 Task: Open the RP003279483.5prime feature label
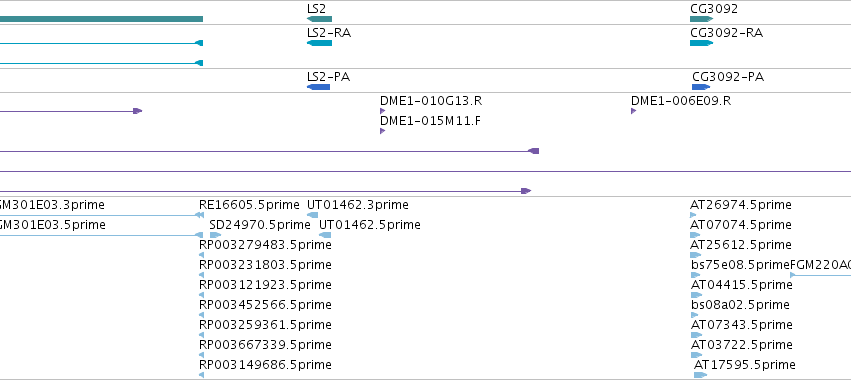tap(265, 245)
